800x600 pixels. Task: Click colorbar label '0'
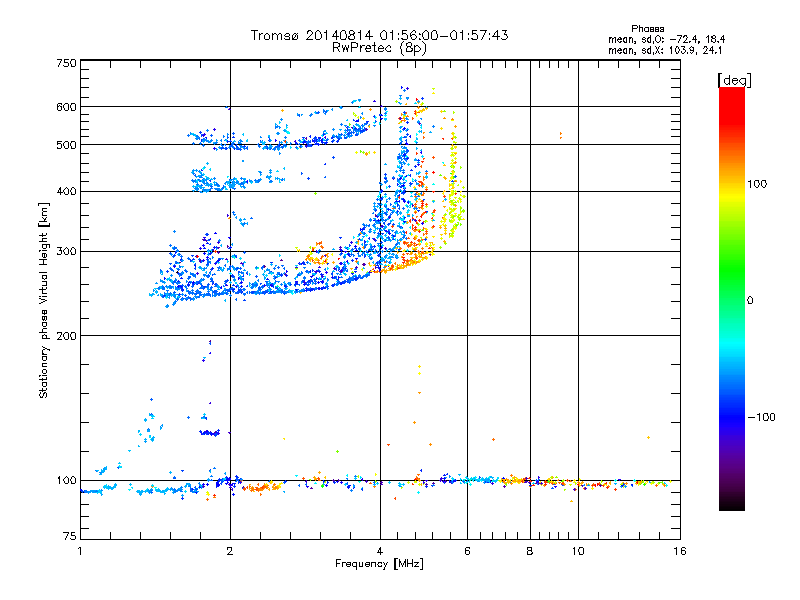click(750, 300)
